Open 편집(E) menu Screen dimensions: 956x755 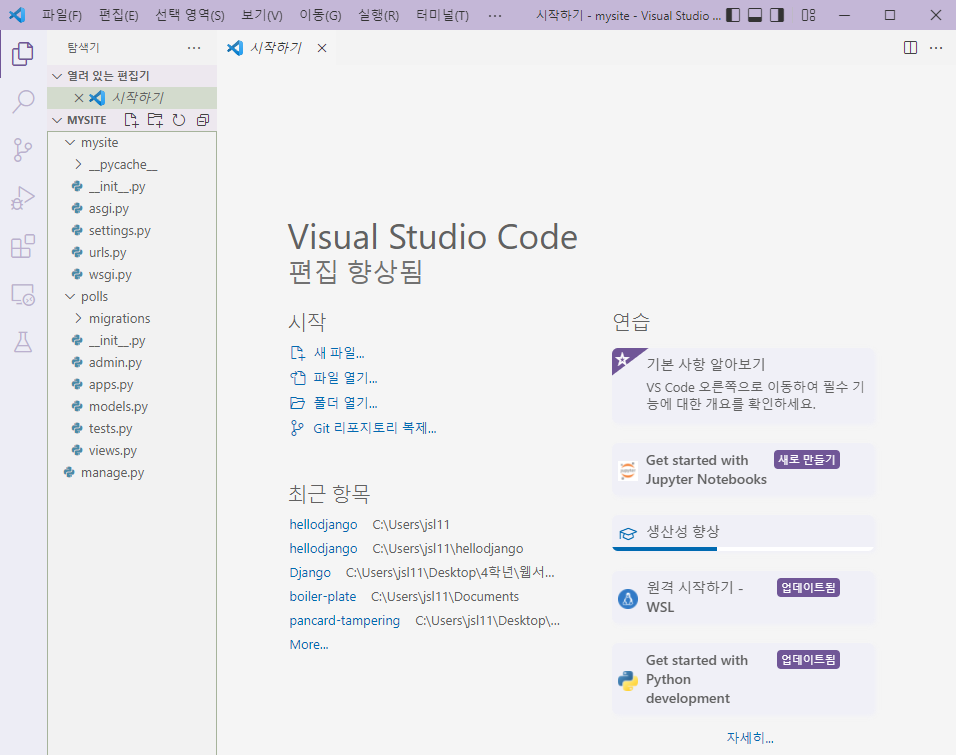[x=118, y=15]
